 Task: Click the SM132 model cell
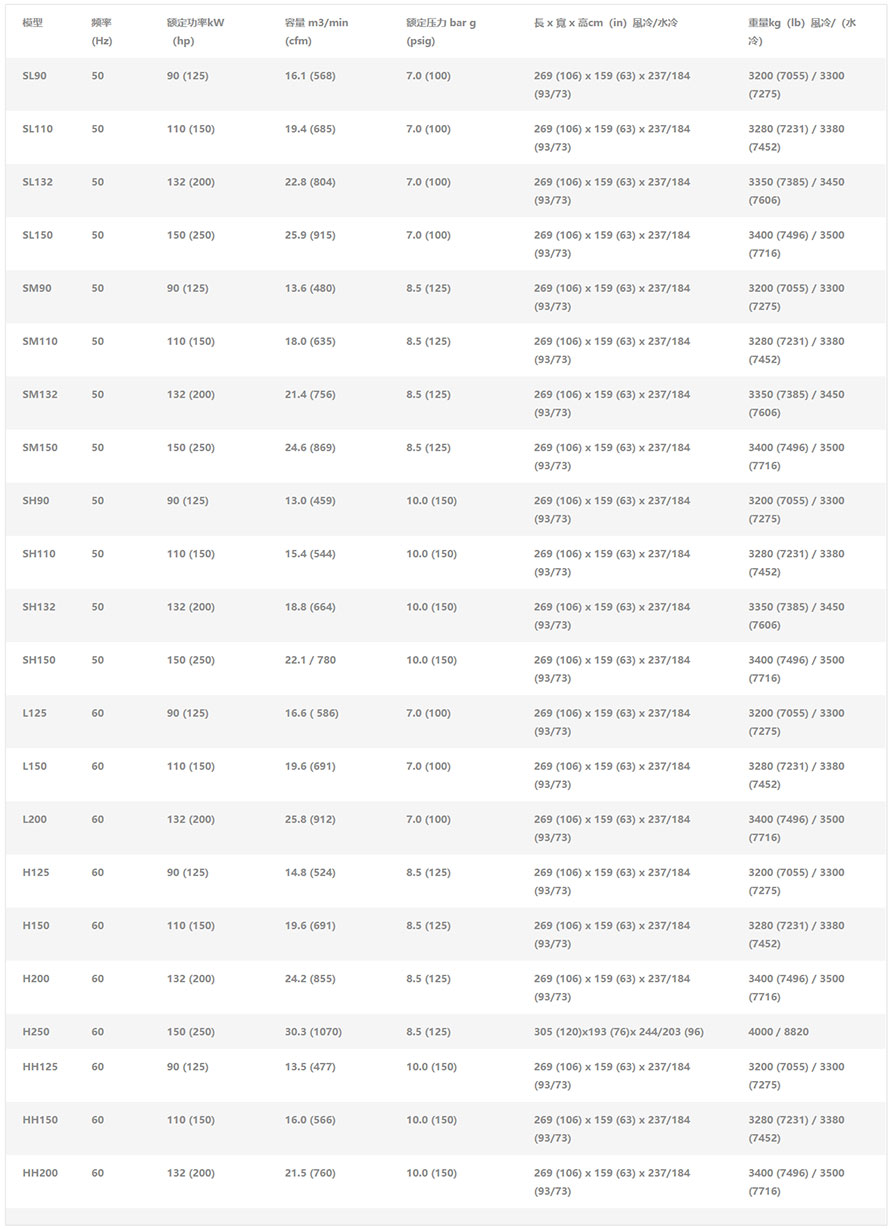[x=40, y=394]
